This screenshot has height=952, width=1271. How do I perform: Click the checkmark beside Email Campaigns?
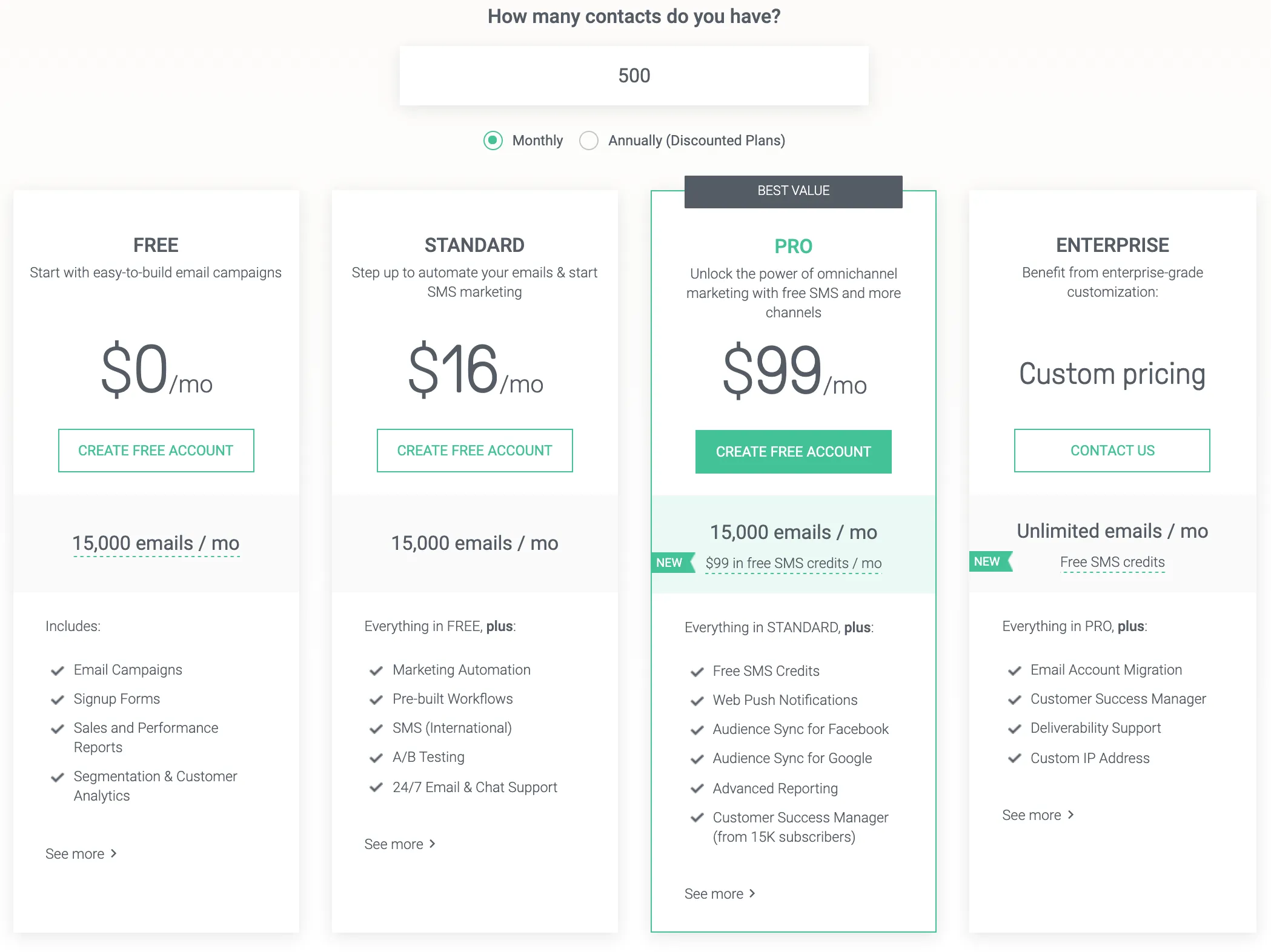tap(58, 670)
